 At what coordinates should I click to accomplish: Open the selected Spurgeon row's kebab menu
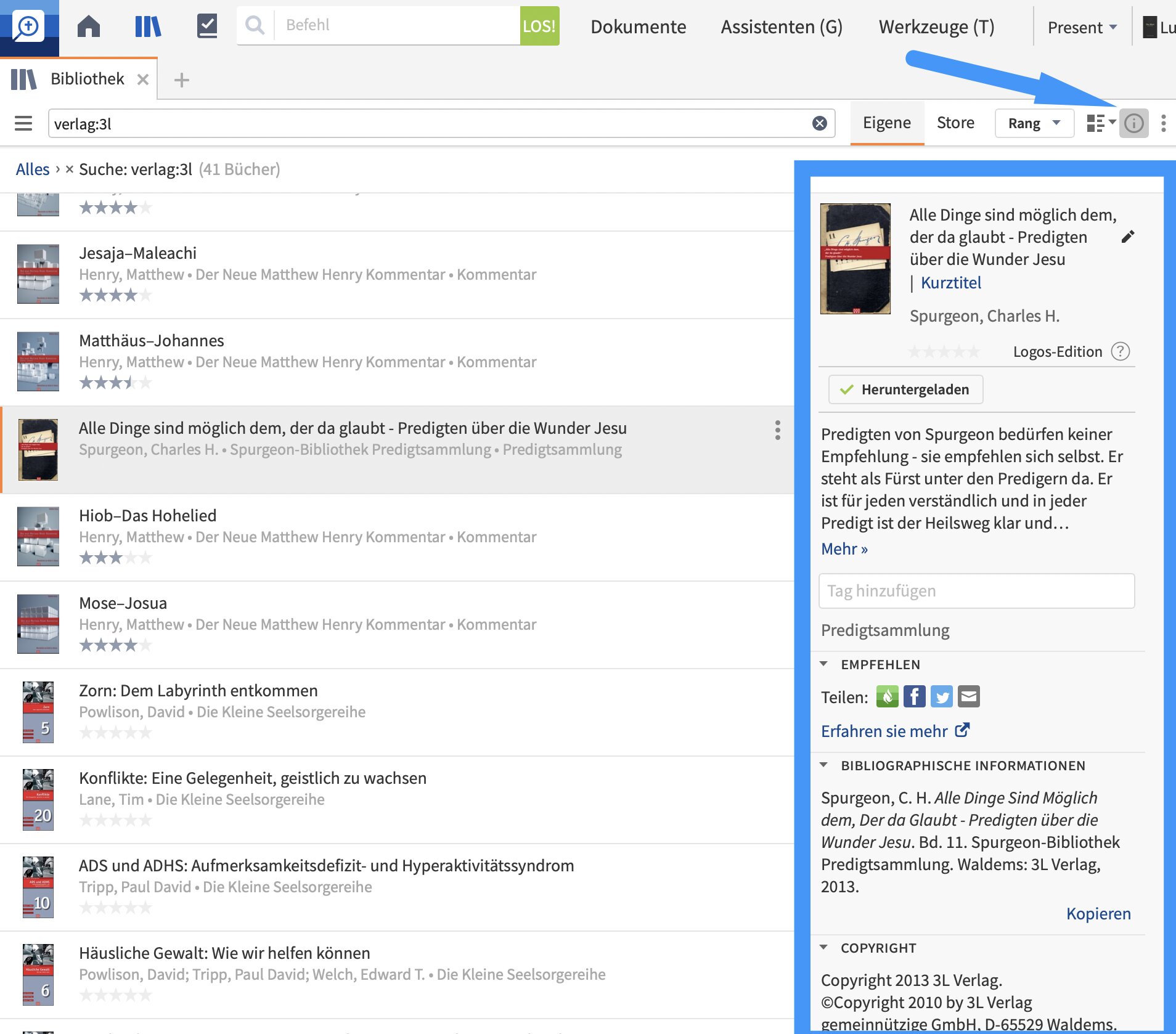(777, 430)
